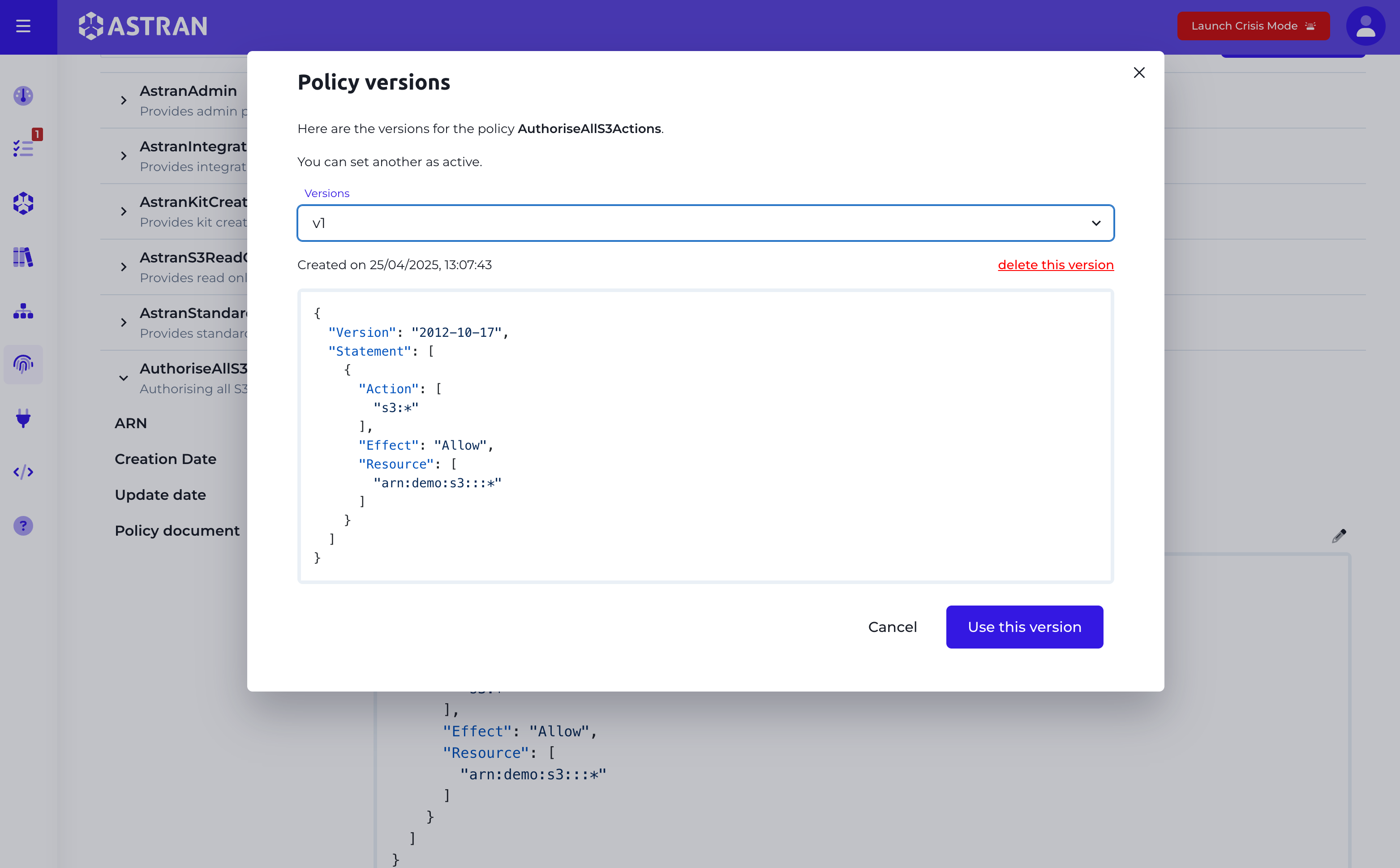Close the Policy versions dialog

pyautogui.click(x=1139, y=73)
